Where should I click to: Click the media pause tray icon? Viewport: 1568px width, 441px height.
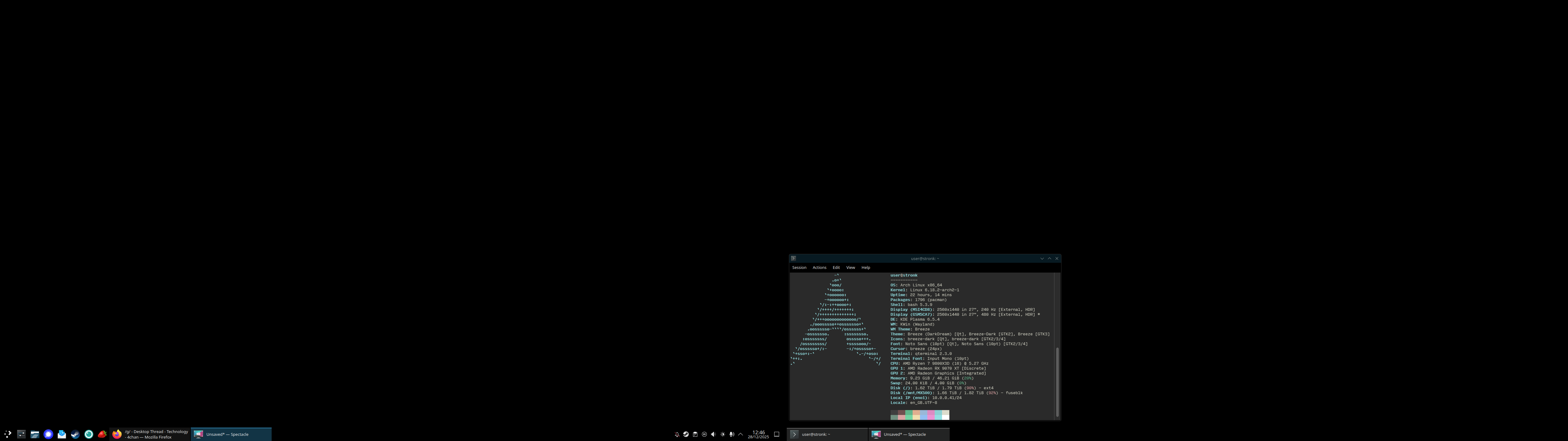click(x=704, y=434)
